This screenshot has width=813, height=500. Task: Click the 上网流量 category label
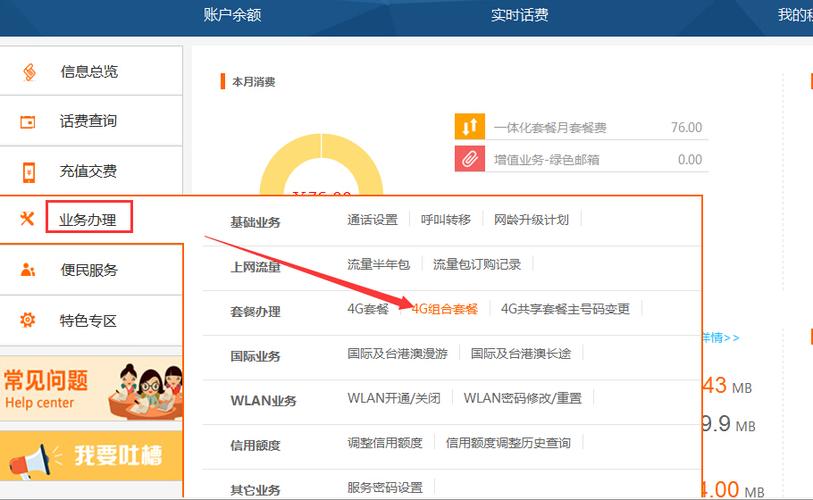[256, 267]
